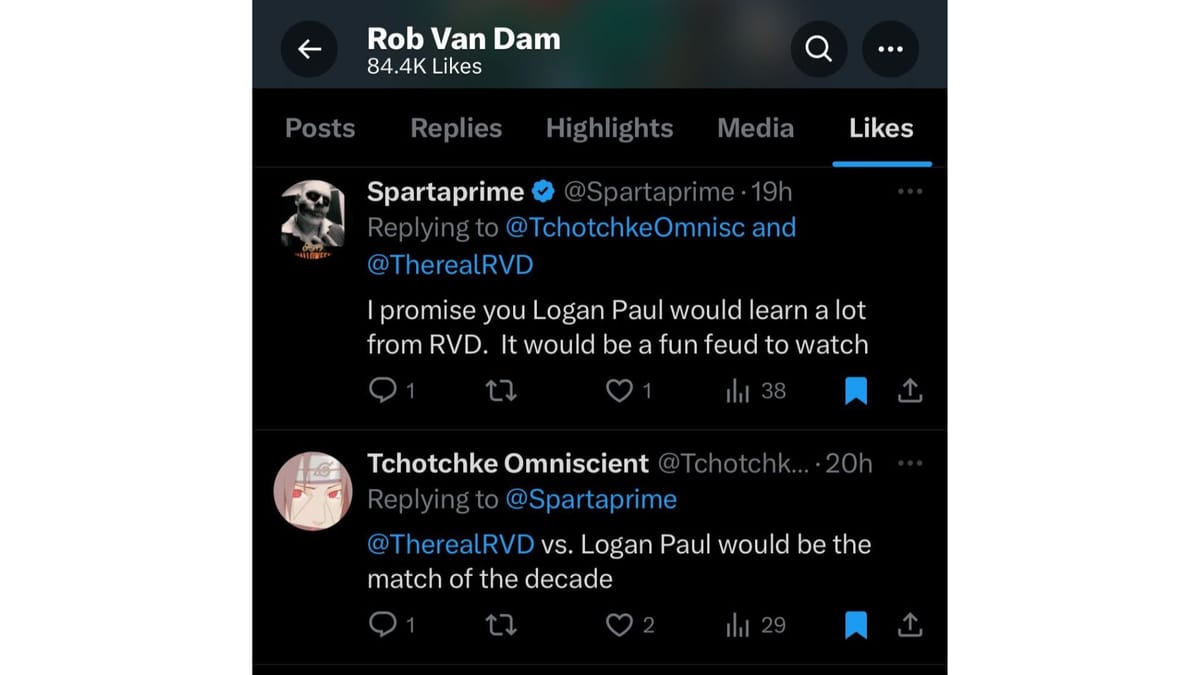Unbookmark Spartaprime's tweet
The width and height of the screenshot is (1200, 675).
(x=856, y=390)
